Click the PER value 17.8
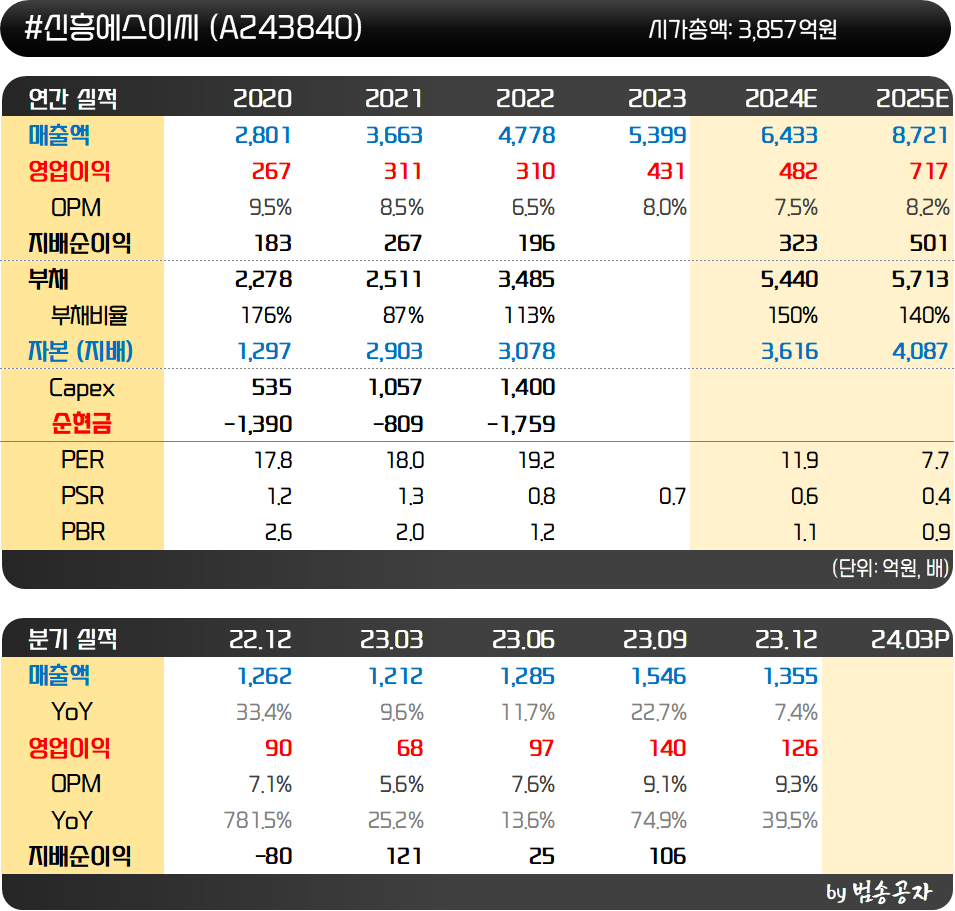This screenshot has height=911, width=955. click(273, 460)
